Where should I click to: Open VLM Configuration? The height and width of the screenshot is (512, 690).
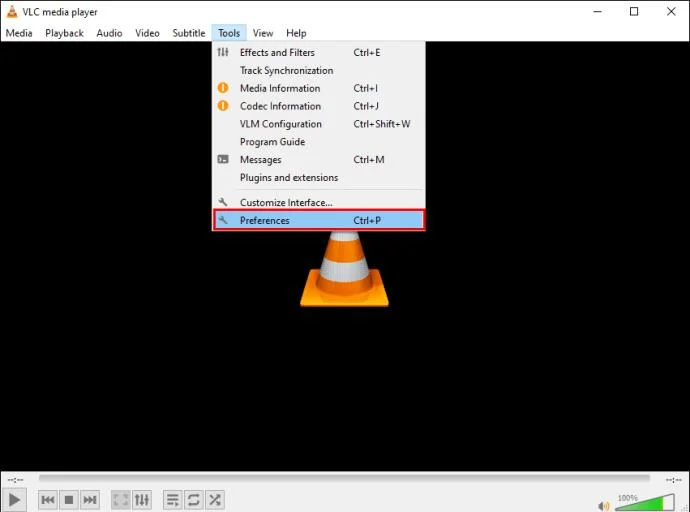click(319, 124)
